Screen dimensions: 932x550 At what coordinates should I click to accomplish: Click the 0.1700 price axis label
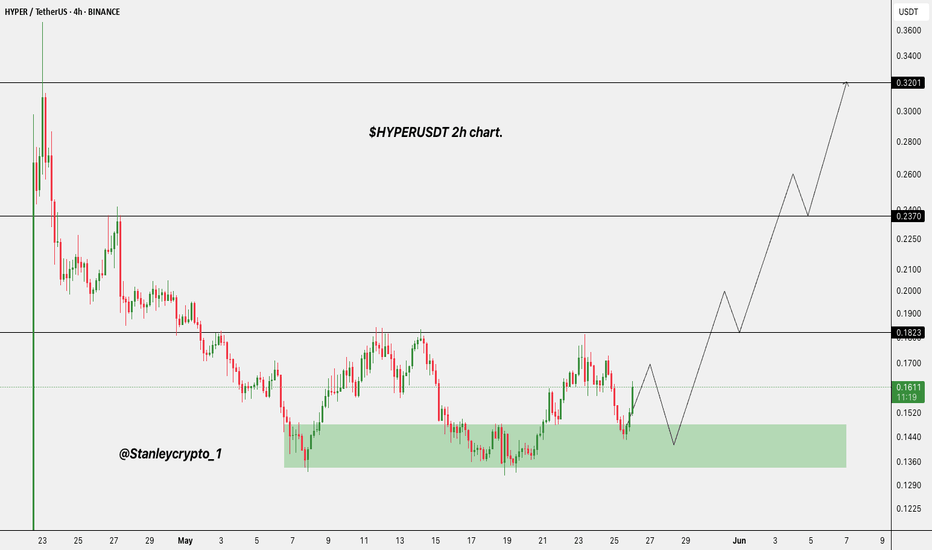click(908, 363)
